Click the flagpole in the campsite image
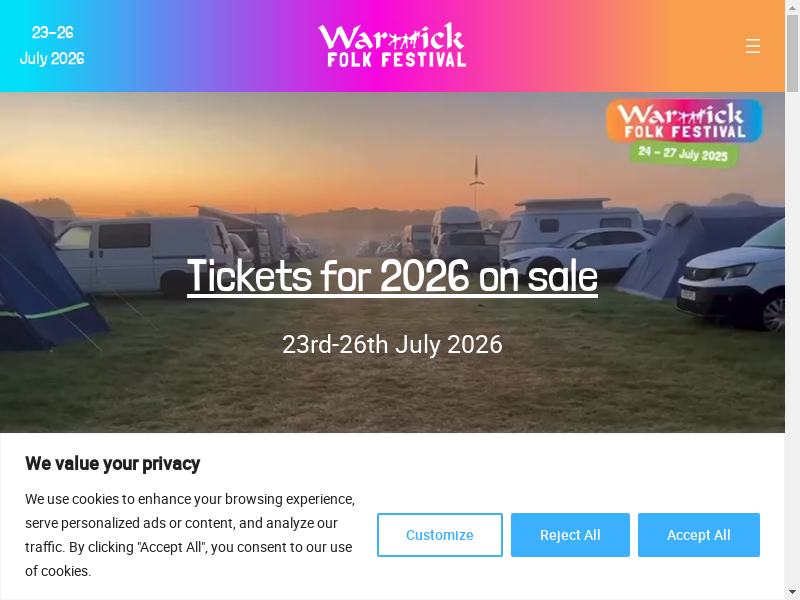 [x=477, y=181]
